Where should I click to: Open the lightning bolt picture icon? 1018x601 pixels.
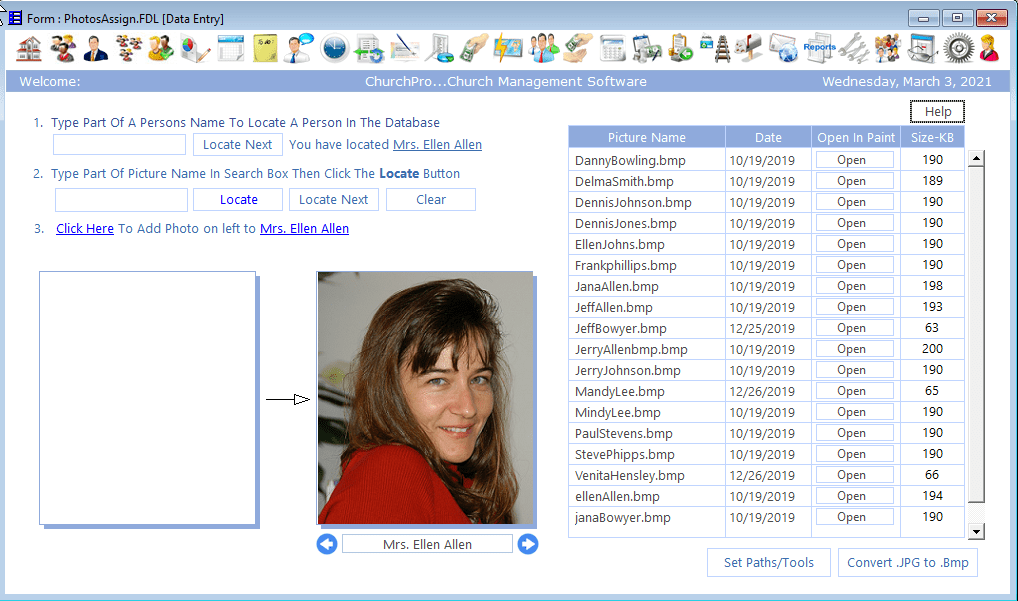508,49
